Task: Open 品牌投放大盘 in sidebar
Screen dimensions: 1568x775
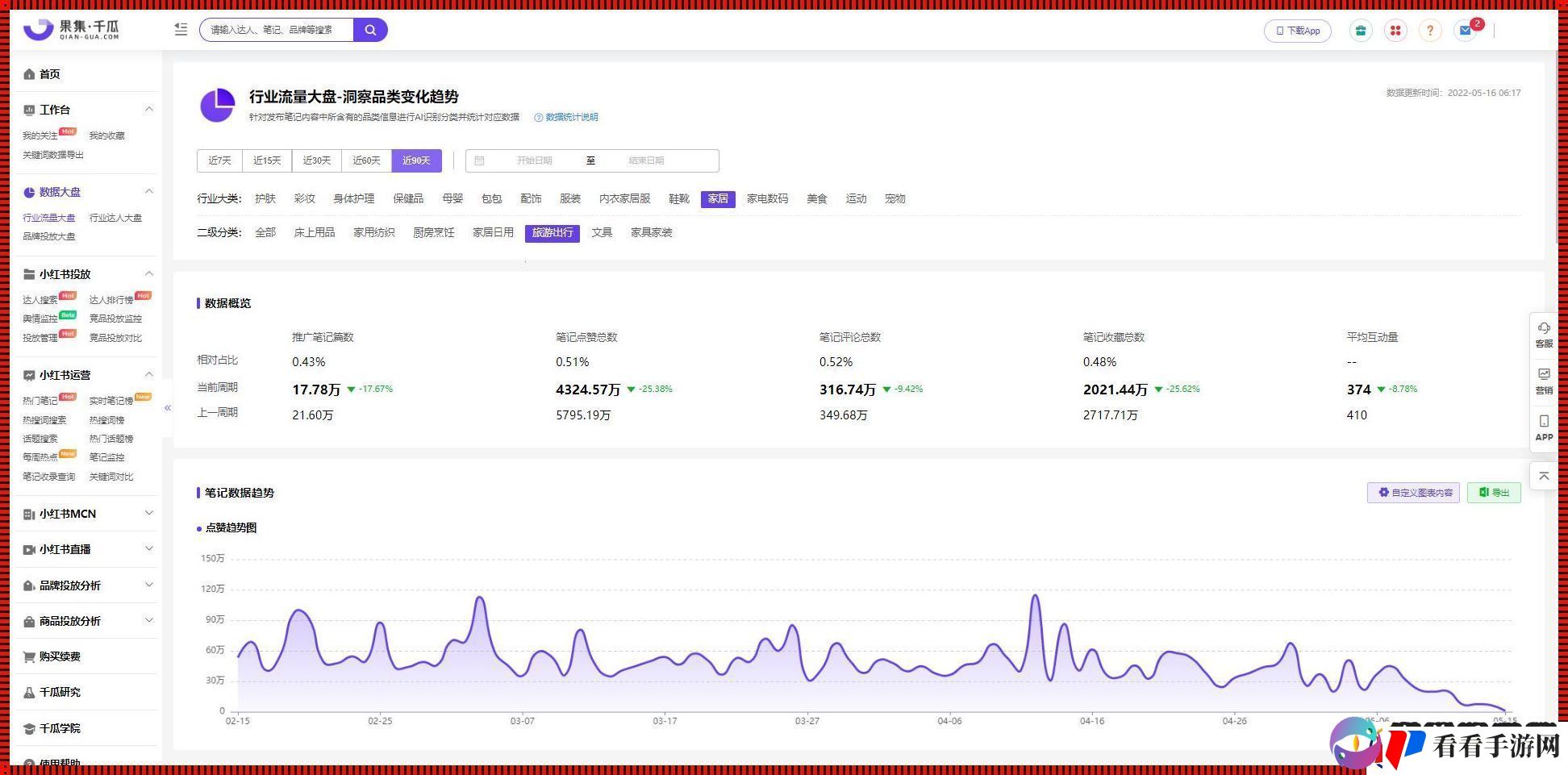Action: pos(49,236)
